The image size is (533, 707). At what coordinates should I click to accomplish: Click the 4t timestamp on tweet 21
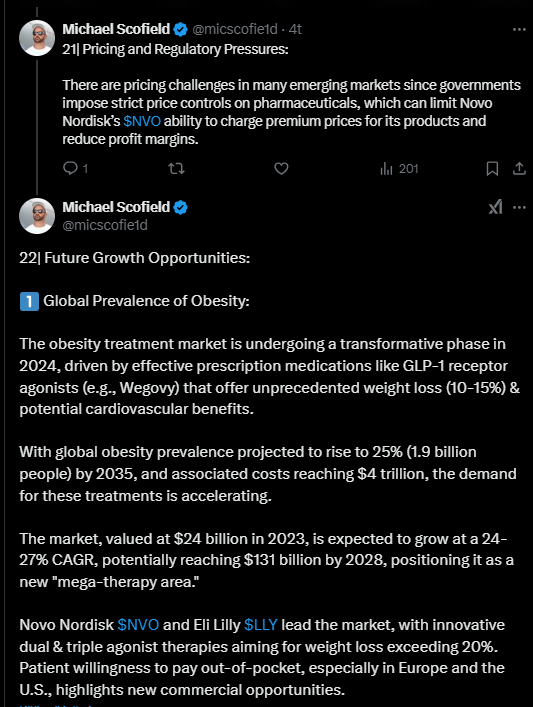(x=295, y=29)
